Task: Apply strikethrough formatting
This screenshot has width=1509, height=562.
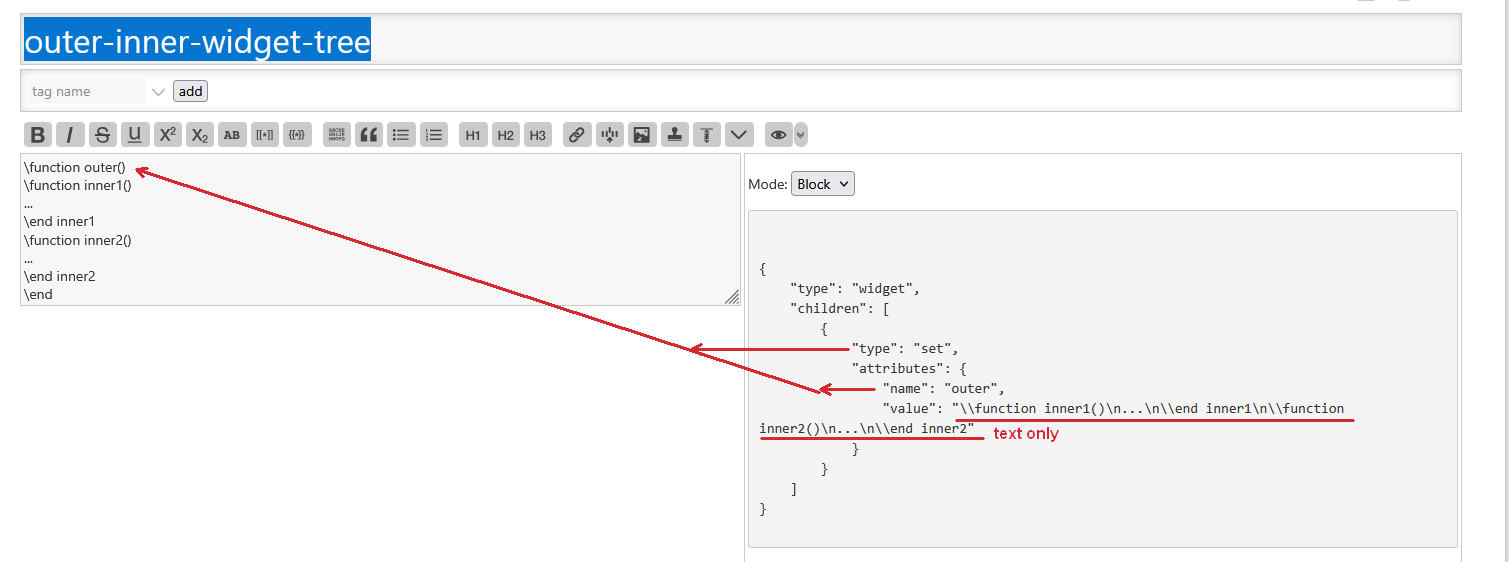Action: coord(102,135)
